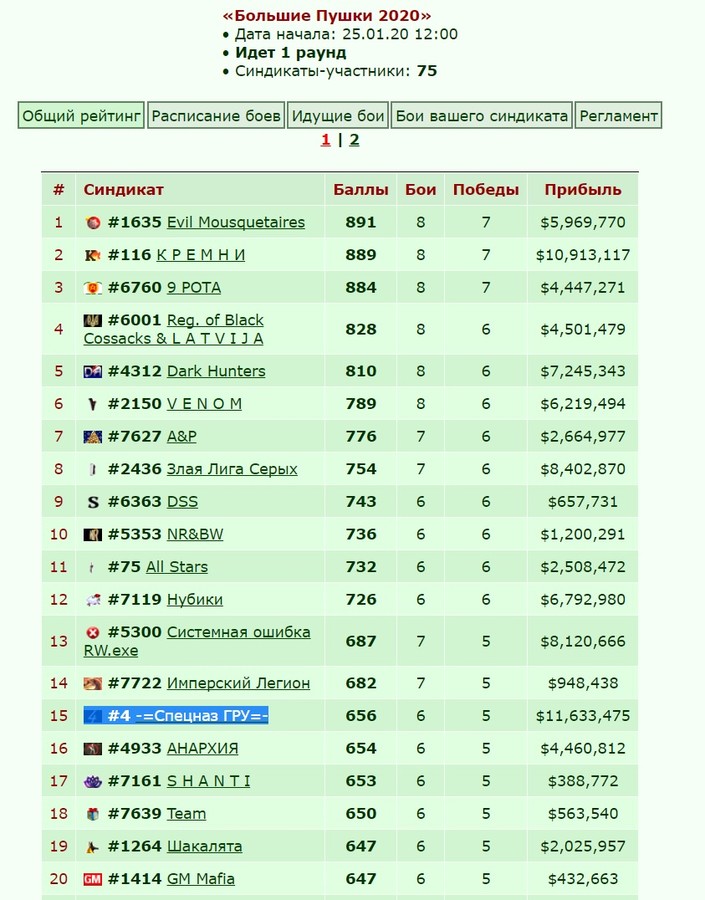Open the Evil Mousquetaires syndicate link
Image resolution: width=705 pixels, height=900 pixels.
(235, 222)
